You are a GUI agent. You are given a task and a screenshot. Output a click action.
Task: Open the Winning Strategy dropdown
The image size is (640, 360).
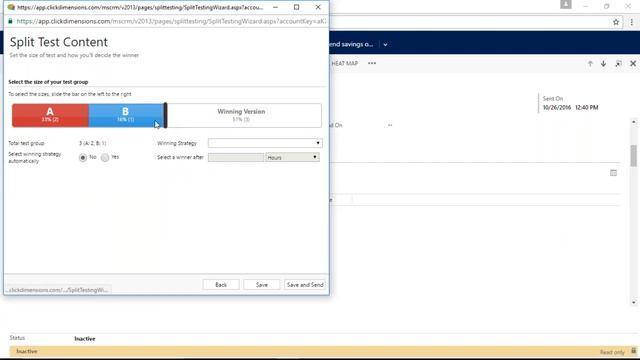[265, 143]
